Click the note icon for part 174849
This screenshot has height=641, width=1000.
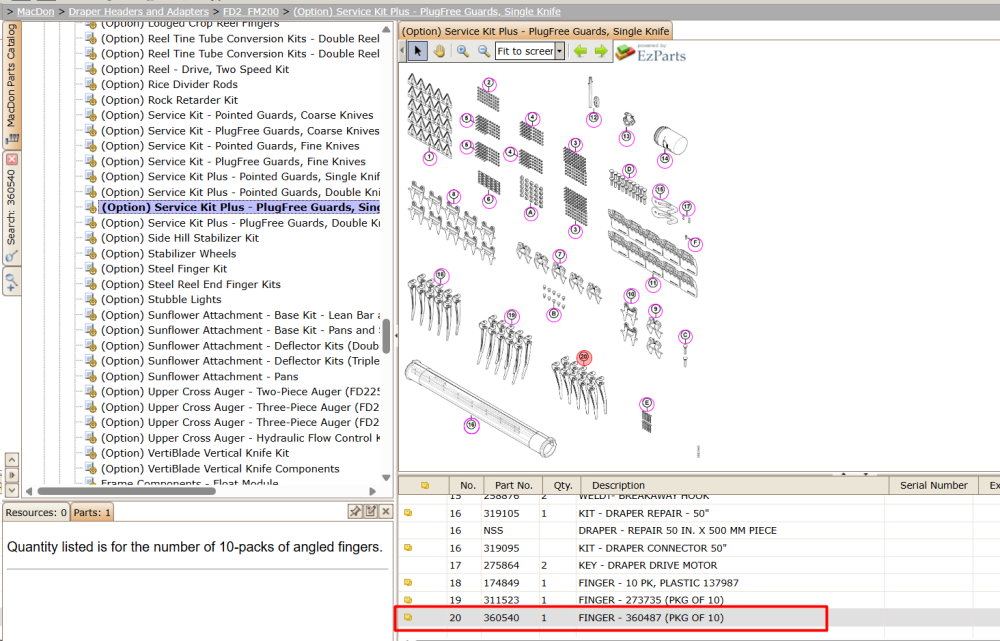pyautogui.click(x=408, y=582)
